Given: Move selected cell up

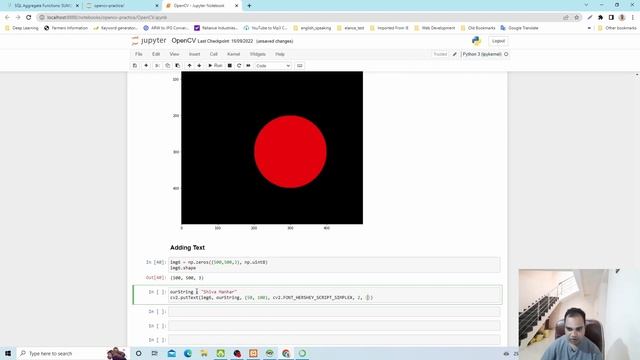Looking at the screenshot, I should [189, 66].
